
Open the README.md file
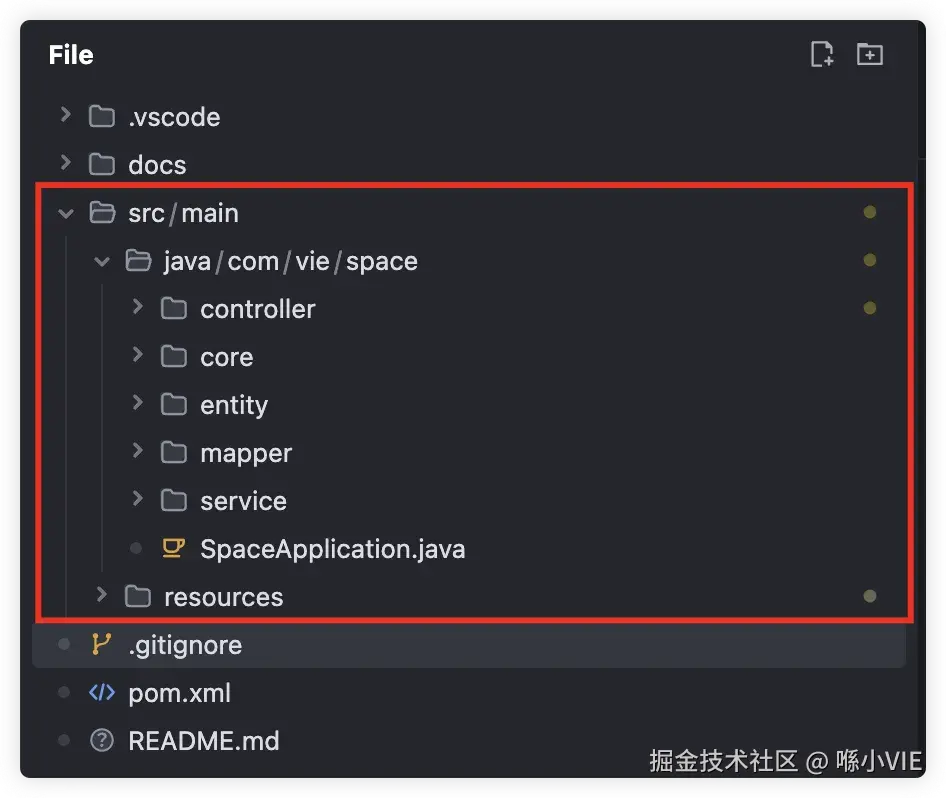pyautogui.click(x=204, y=741)
